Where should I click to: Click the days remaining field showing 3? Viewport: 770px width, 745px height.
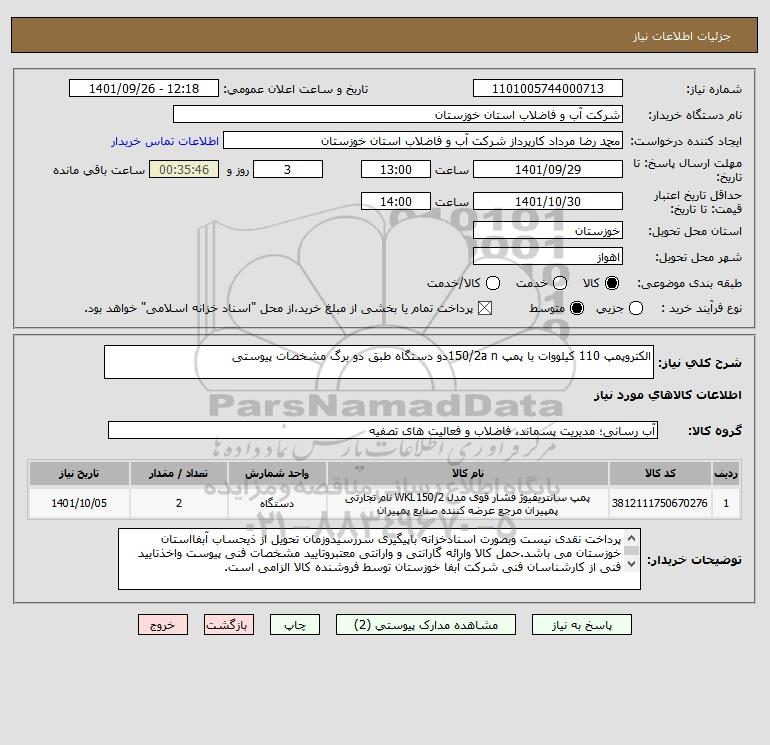[x=288, y=169]
